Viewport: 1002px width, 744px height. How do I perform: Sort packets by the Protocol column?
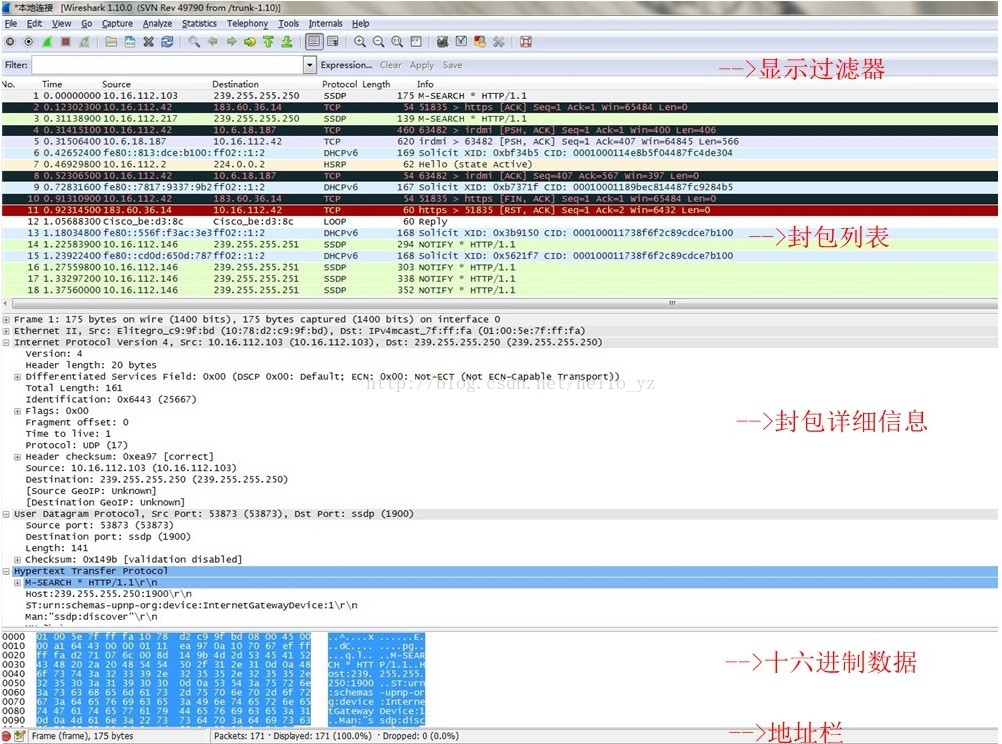tap(339, 84)
